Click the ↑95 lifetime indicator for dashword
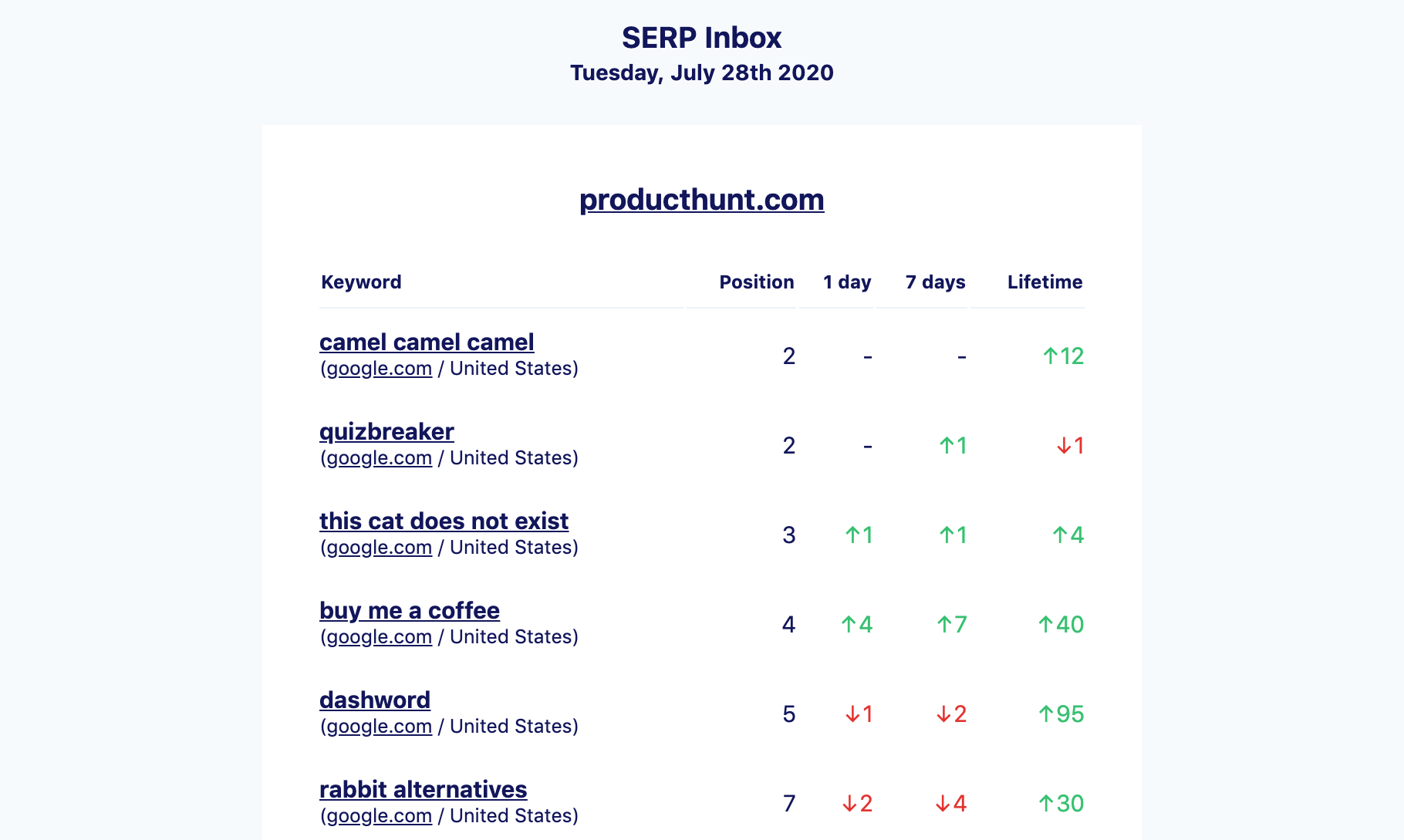 [1063, 714]
